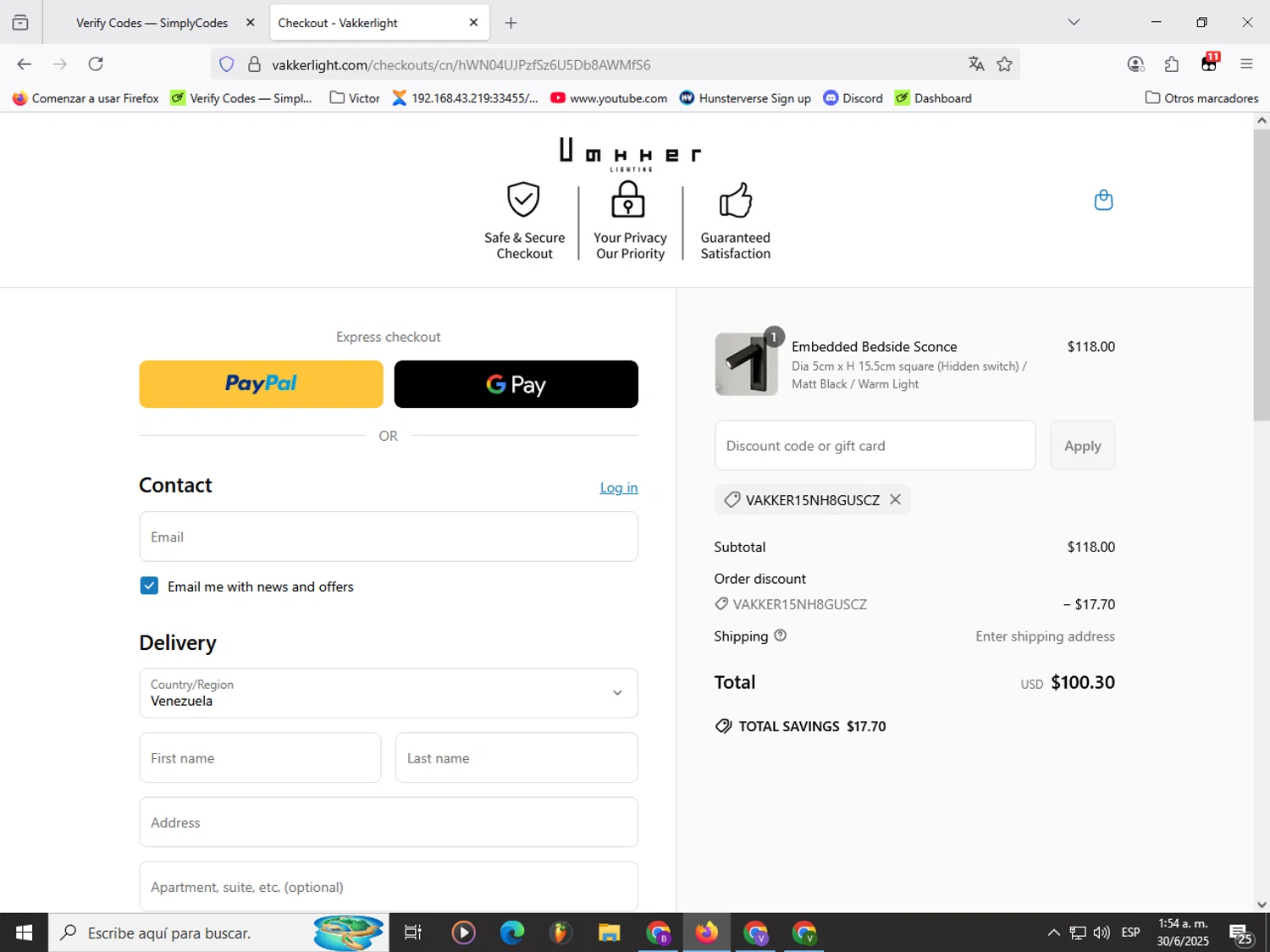The image size is (1270, 952).
Task: Click the Apartment, suite, etc. field
Action: click(389, 886)
